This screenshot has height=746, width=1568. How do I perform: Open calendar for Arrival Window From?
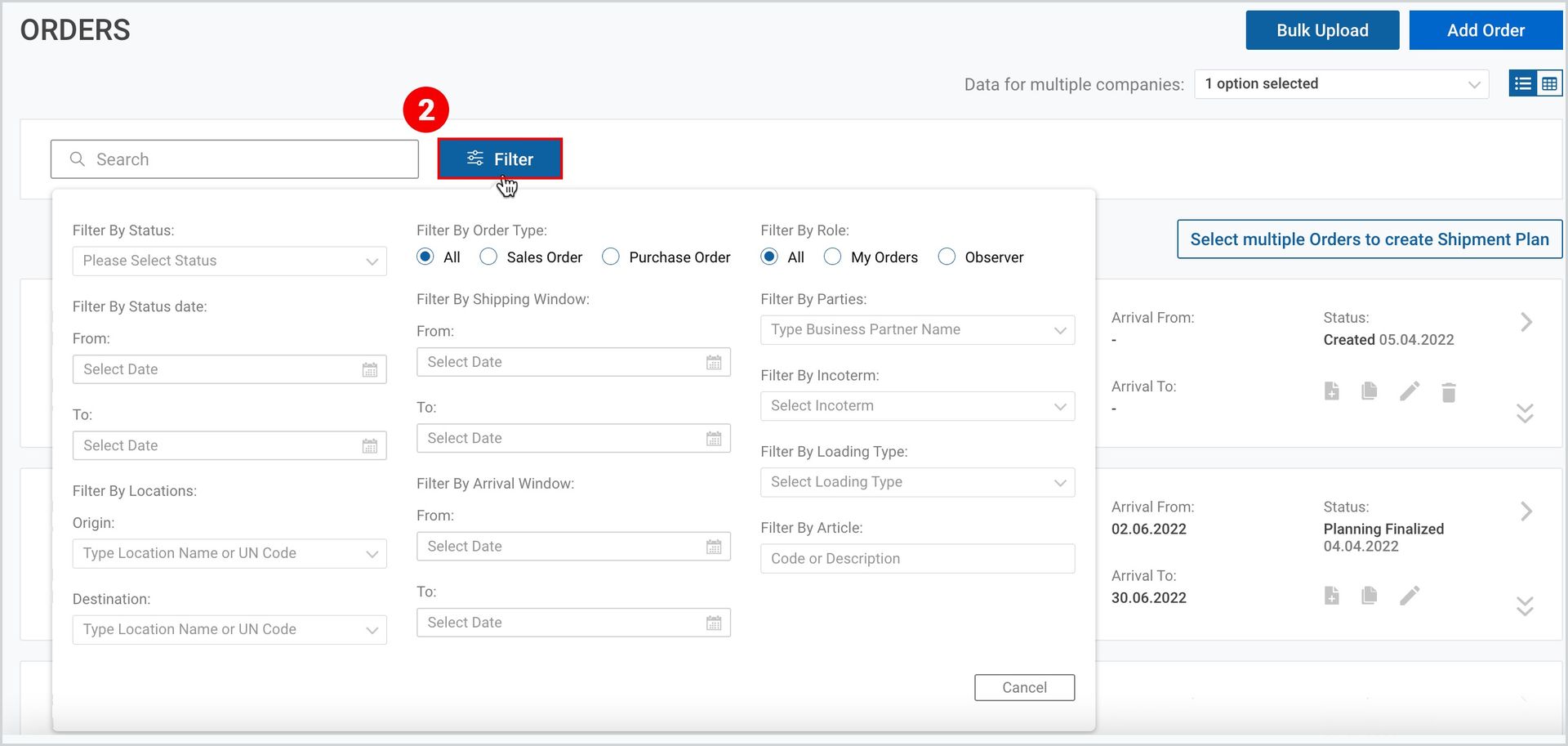pos(714,547)
